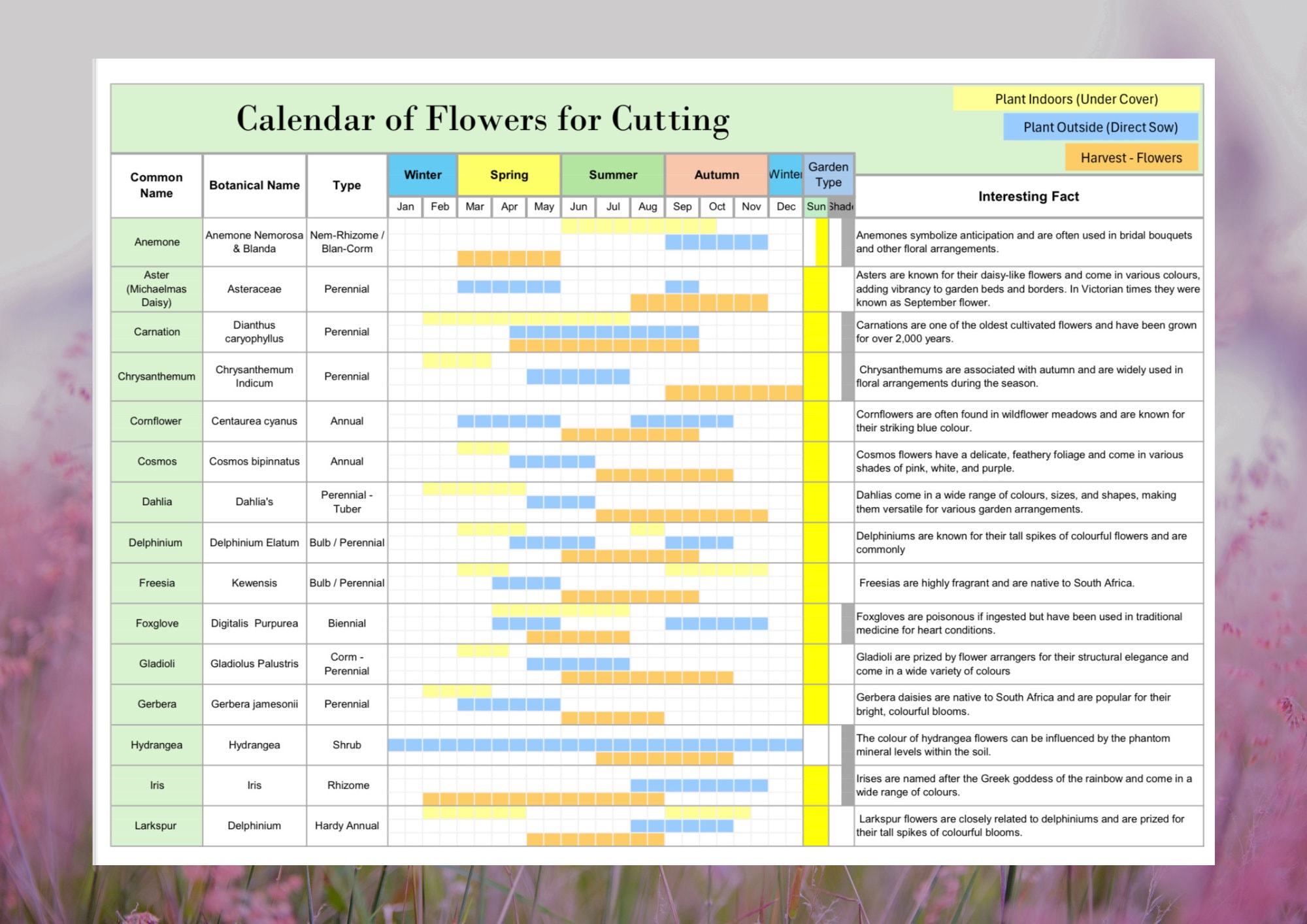Image resolution: width=1307 pixels, height=924 pixels.
Task: Select the Interesting Fact column header
Action: point(1028,196)
